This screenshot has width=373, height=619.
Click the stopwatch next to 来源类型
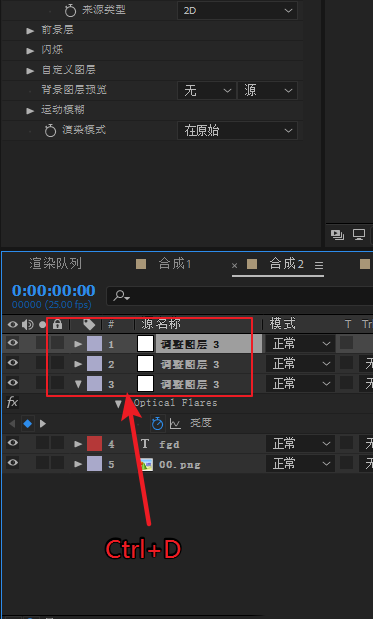[70, 11]
